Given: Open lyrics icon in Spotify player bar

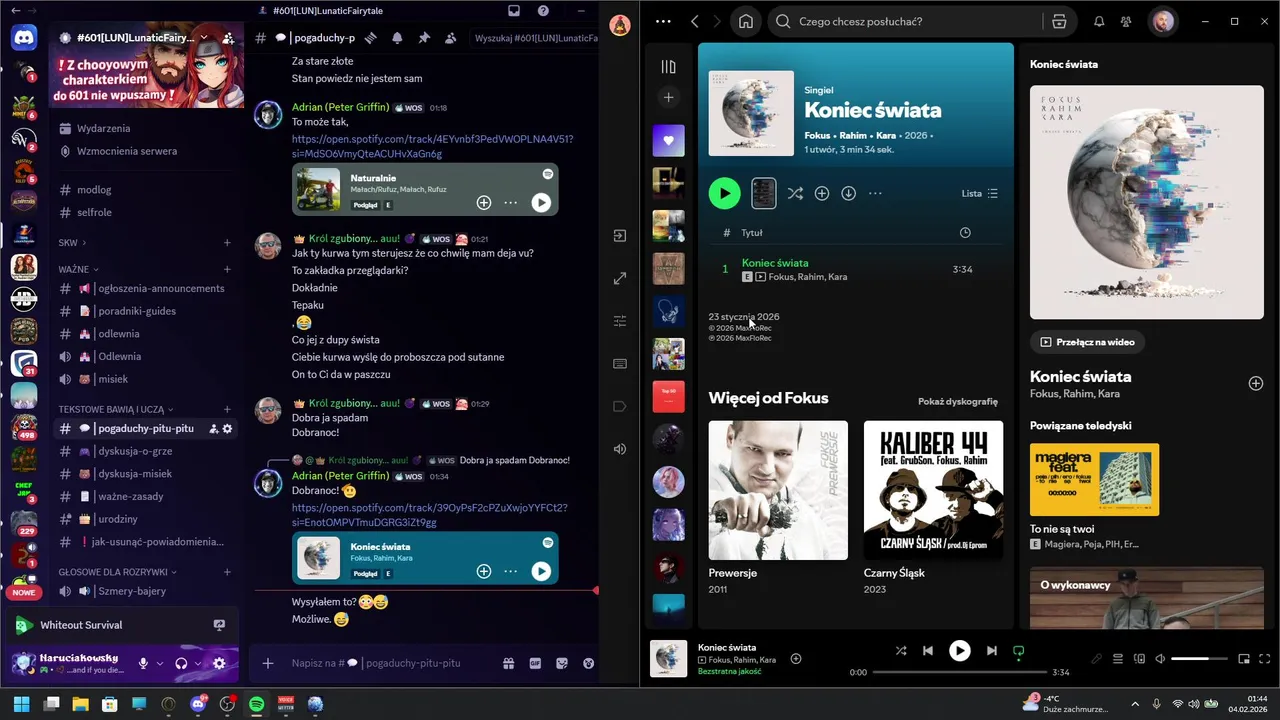Looking at the screenshot, I should click(x=1096, y=659).
